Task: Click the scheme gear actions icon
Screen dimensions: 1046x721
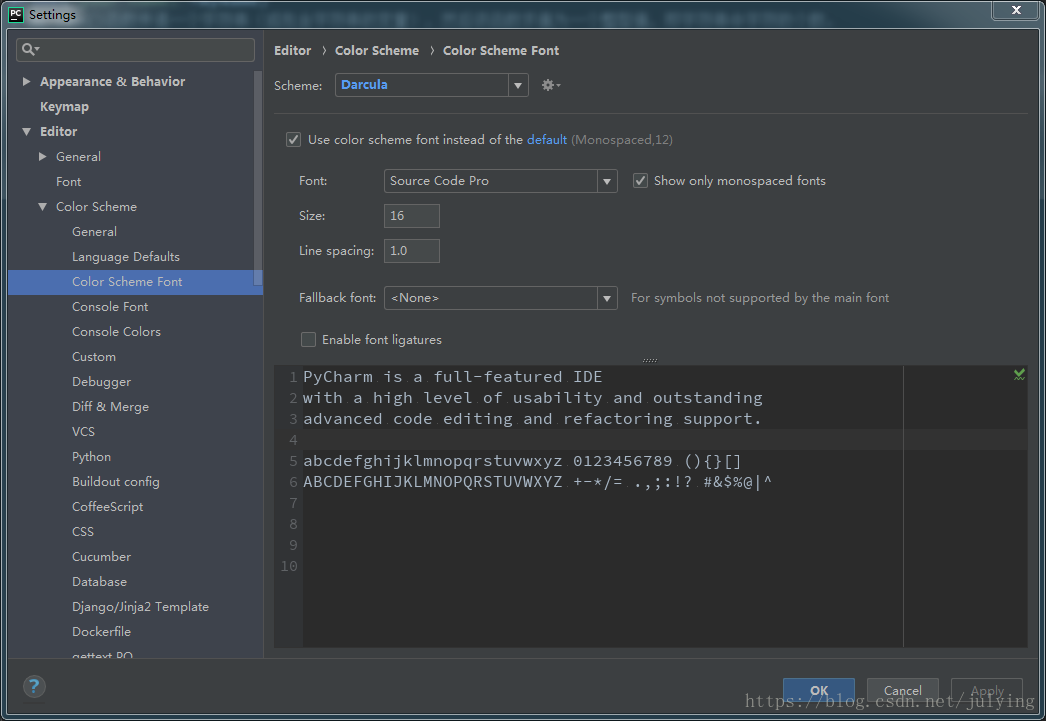Action: [x=550, y=85]
